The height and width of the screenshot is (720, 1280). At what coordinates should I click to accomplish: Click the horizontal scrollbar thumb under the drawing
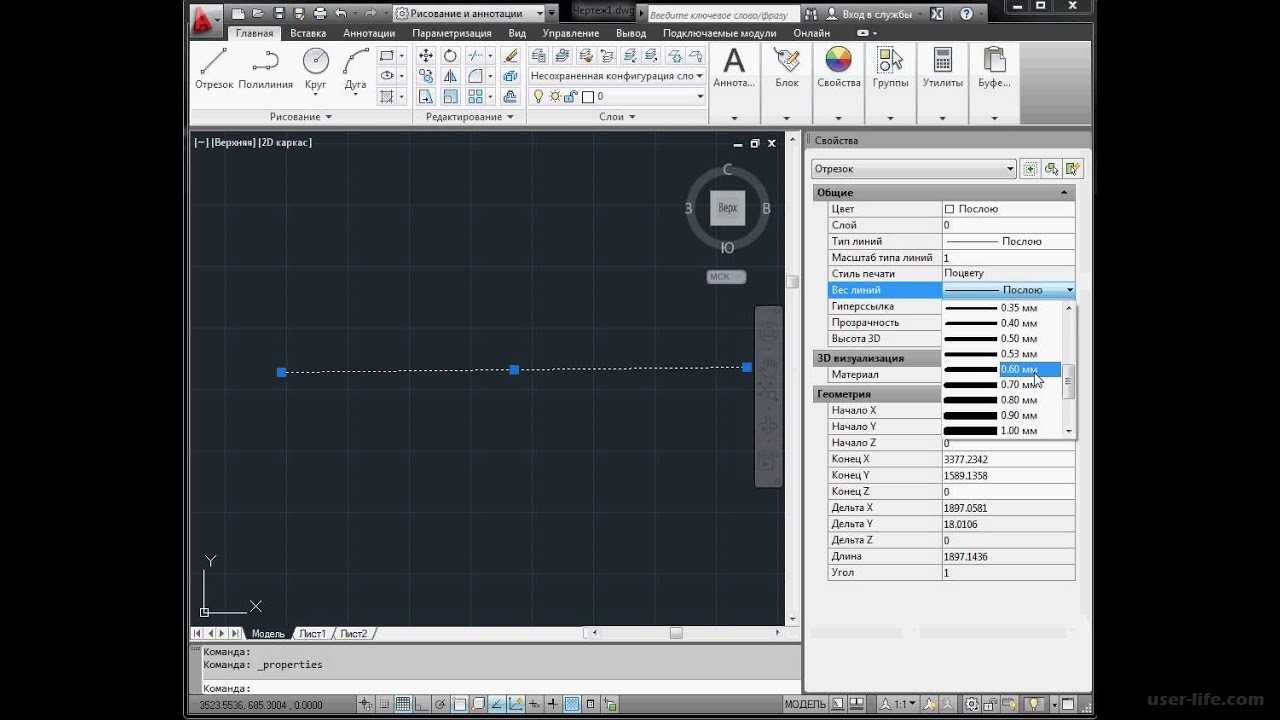pyautogui.click(x=676, y=633)
